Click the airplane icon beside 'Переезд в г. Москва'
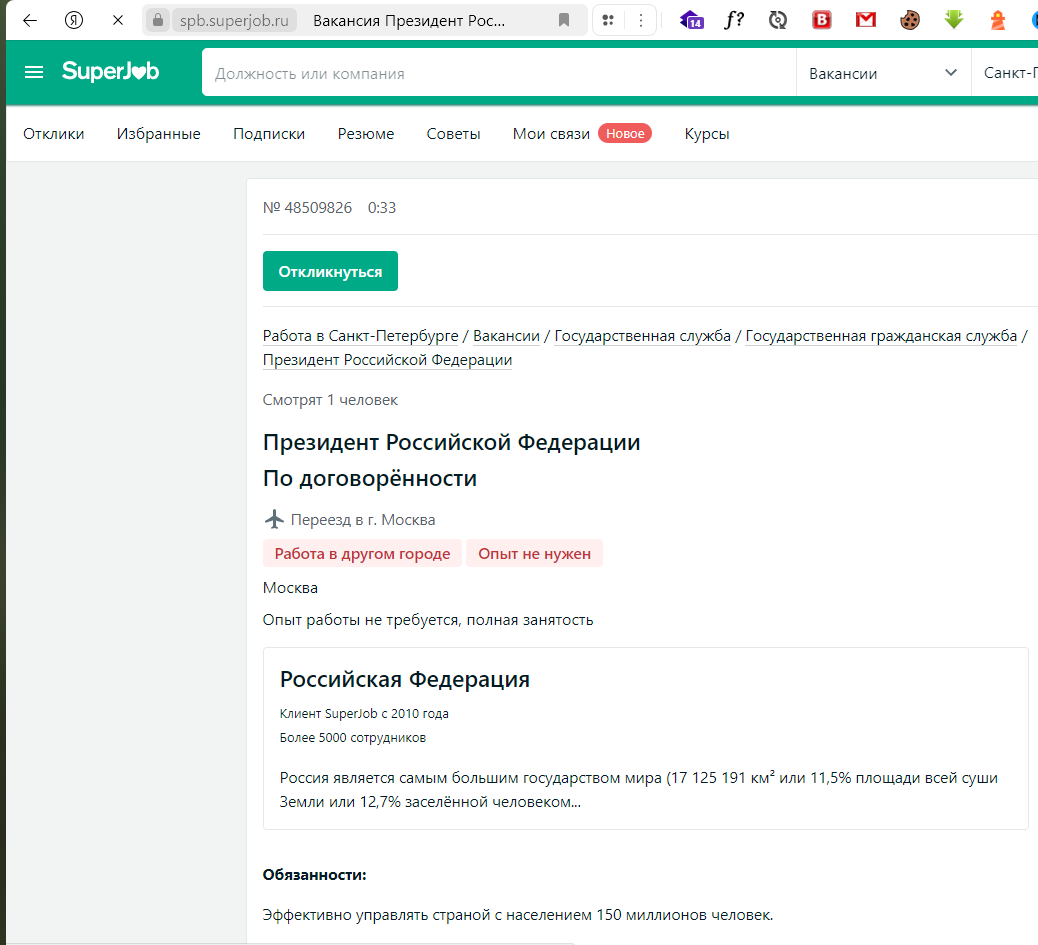Viewport: 1038px width, 945px height. (273, 519)
